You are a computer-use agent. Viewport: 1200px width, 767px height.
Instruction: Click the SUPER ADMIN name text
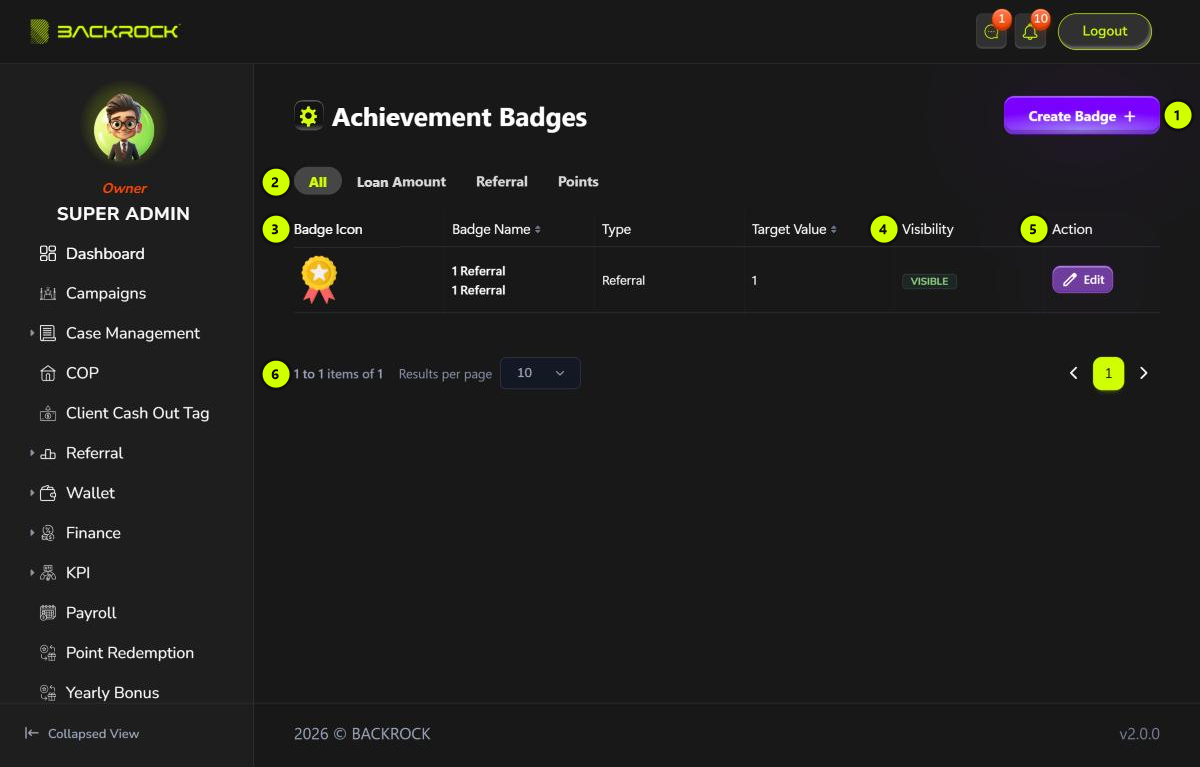(x=123, y=214)
